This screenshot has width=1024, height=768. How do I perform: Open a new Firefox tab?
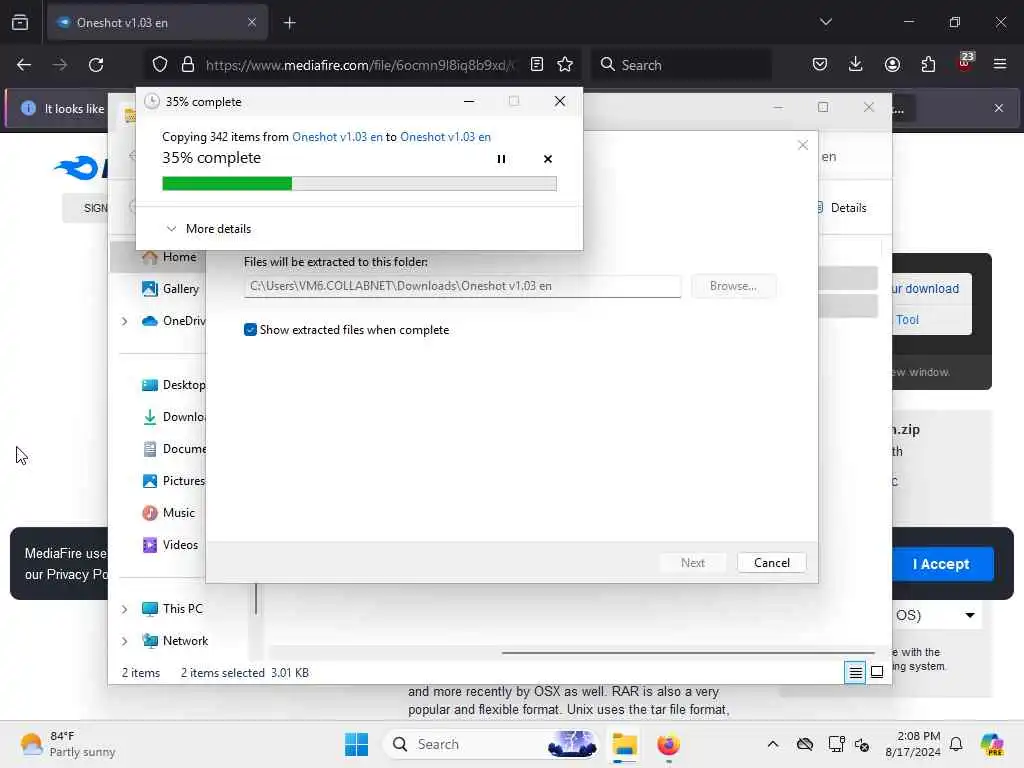click(x=289, y=23)
